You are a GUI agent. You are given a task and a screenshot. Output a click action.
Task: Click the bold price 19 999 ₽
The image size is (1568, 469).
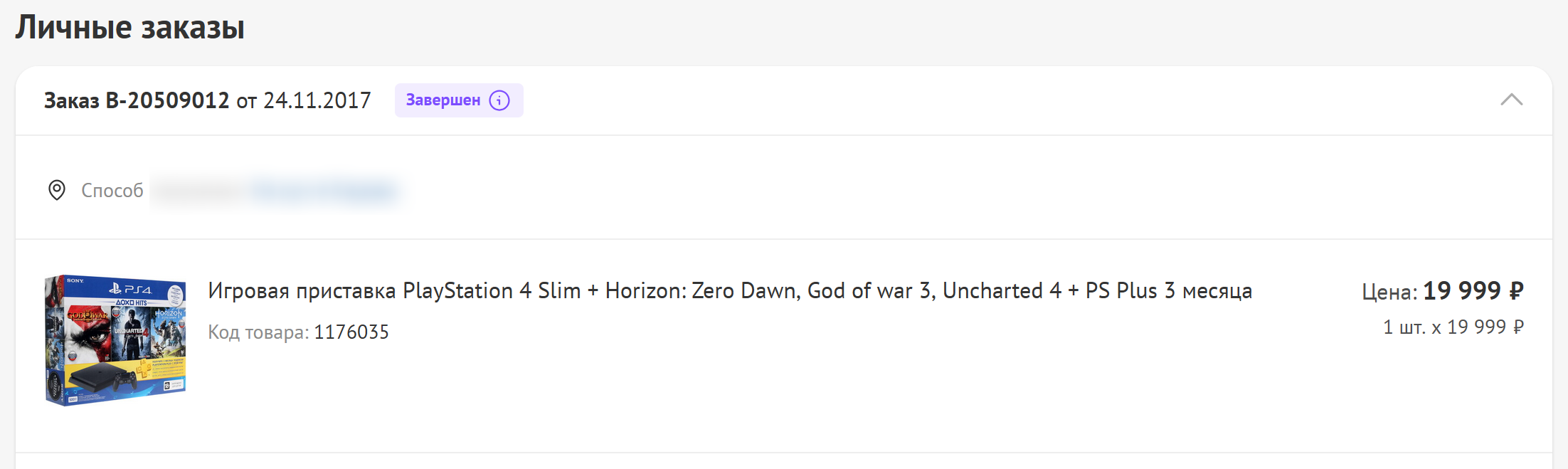point(1473,290)
